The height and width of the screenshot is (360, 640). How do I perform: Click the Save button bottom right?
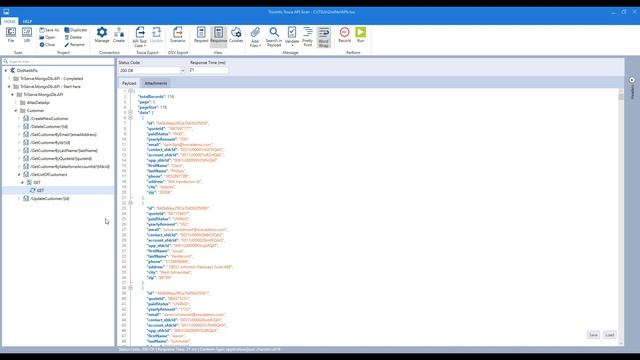click(x=593, y=335)
